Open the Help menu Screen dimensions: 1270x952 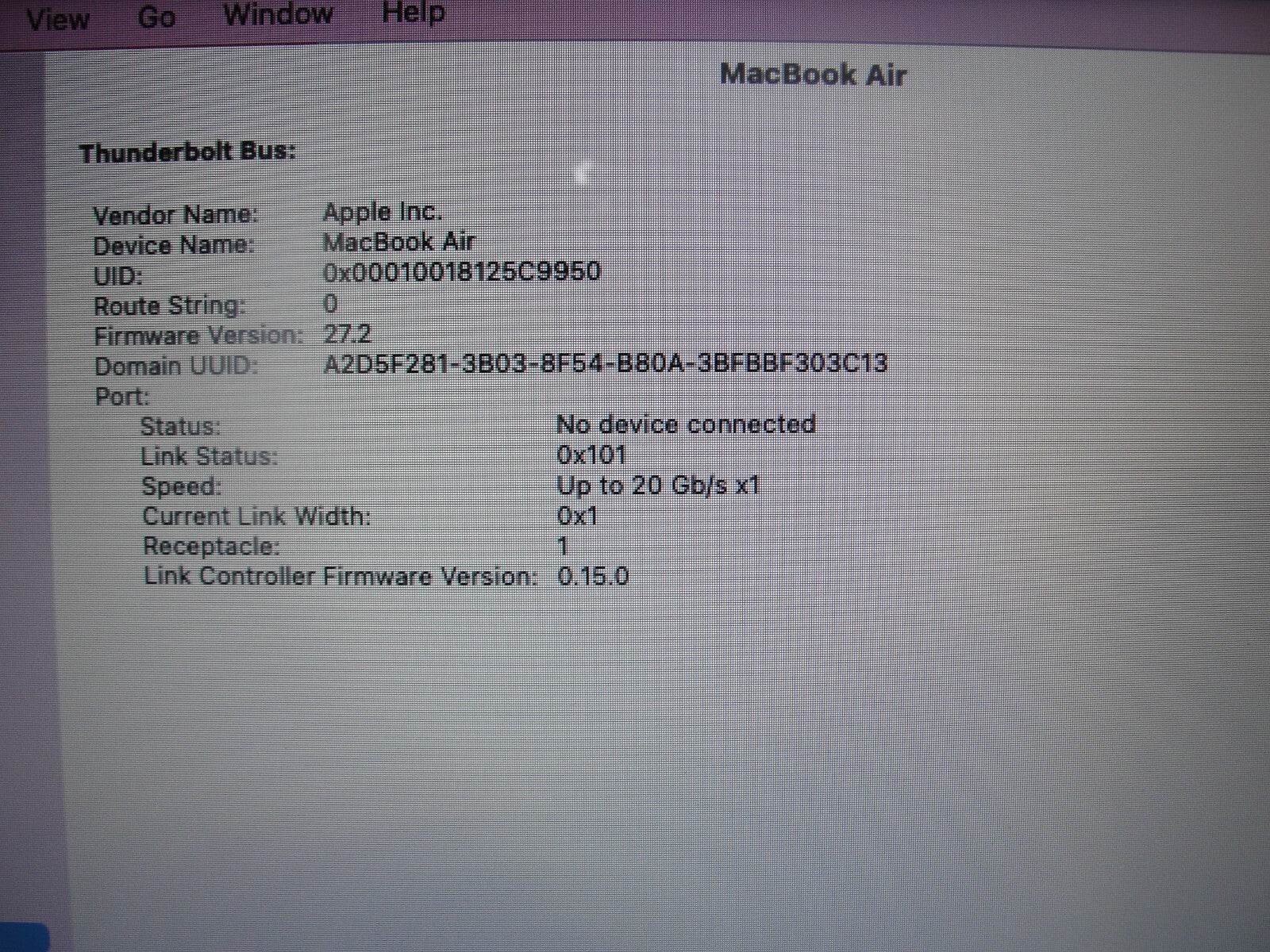coord(413,12)
